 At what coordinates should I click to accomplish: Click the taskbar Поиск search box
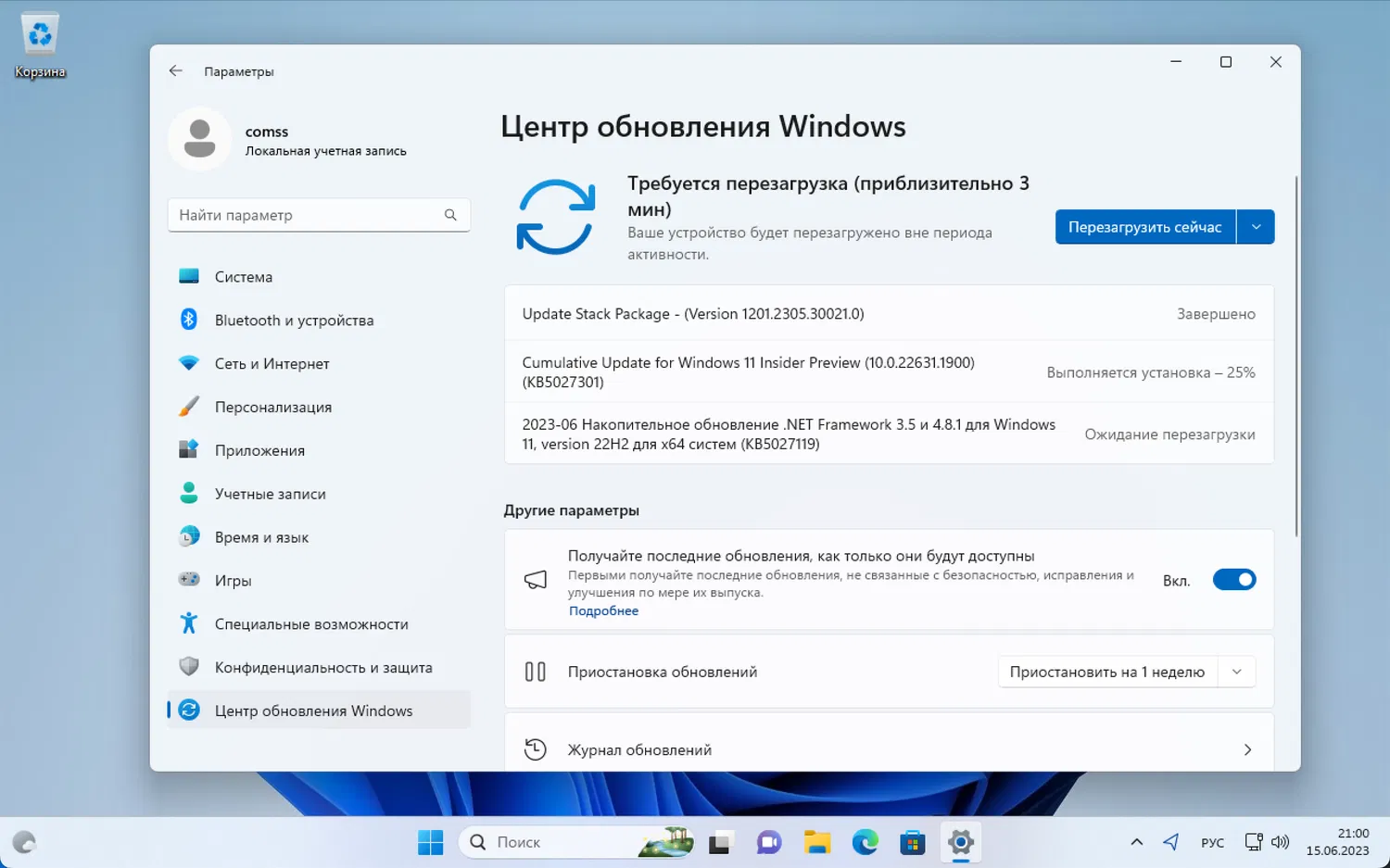coord(576,842)
